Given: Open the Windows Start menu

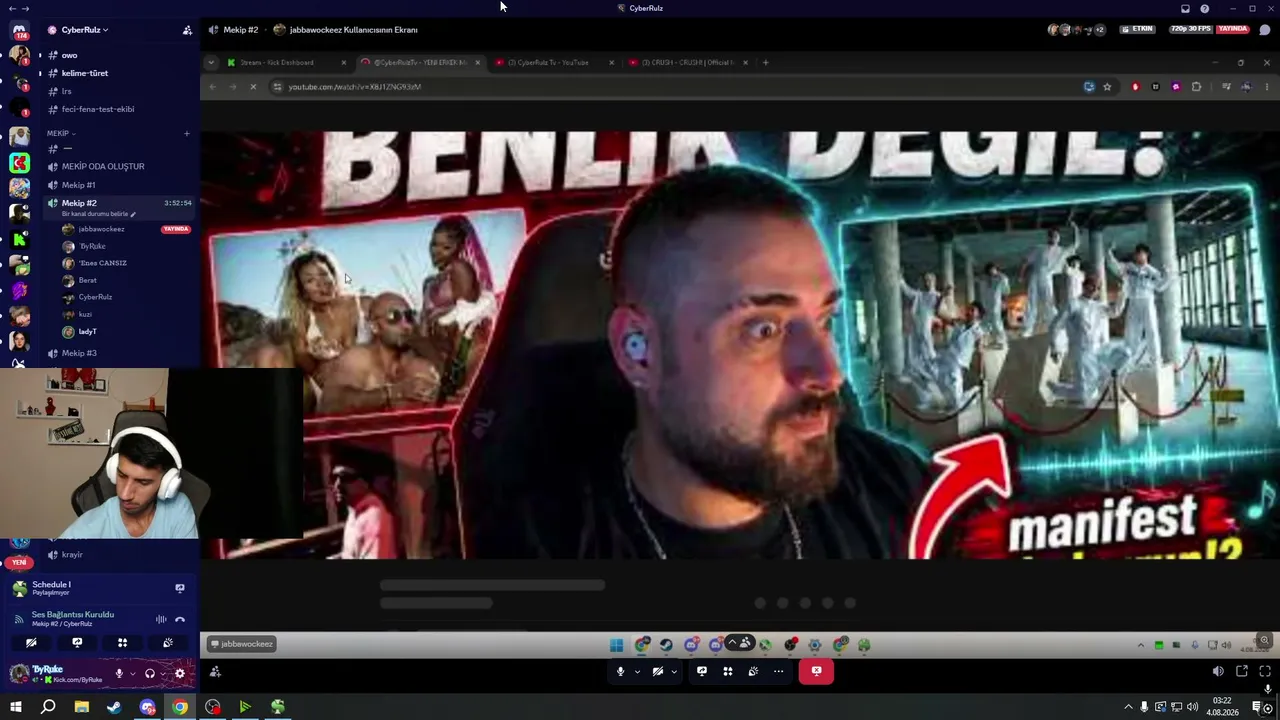Looking at the screenshot, I should coord(16,707).
